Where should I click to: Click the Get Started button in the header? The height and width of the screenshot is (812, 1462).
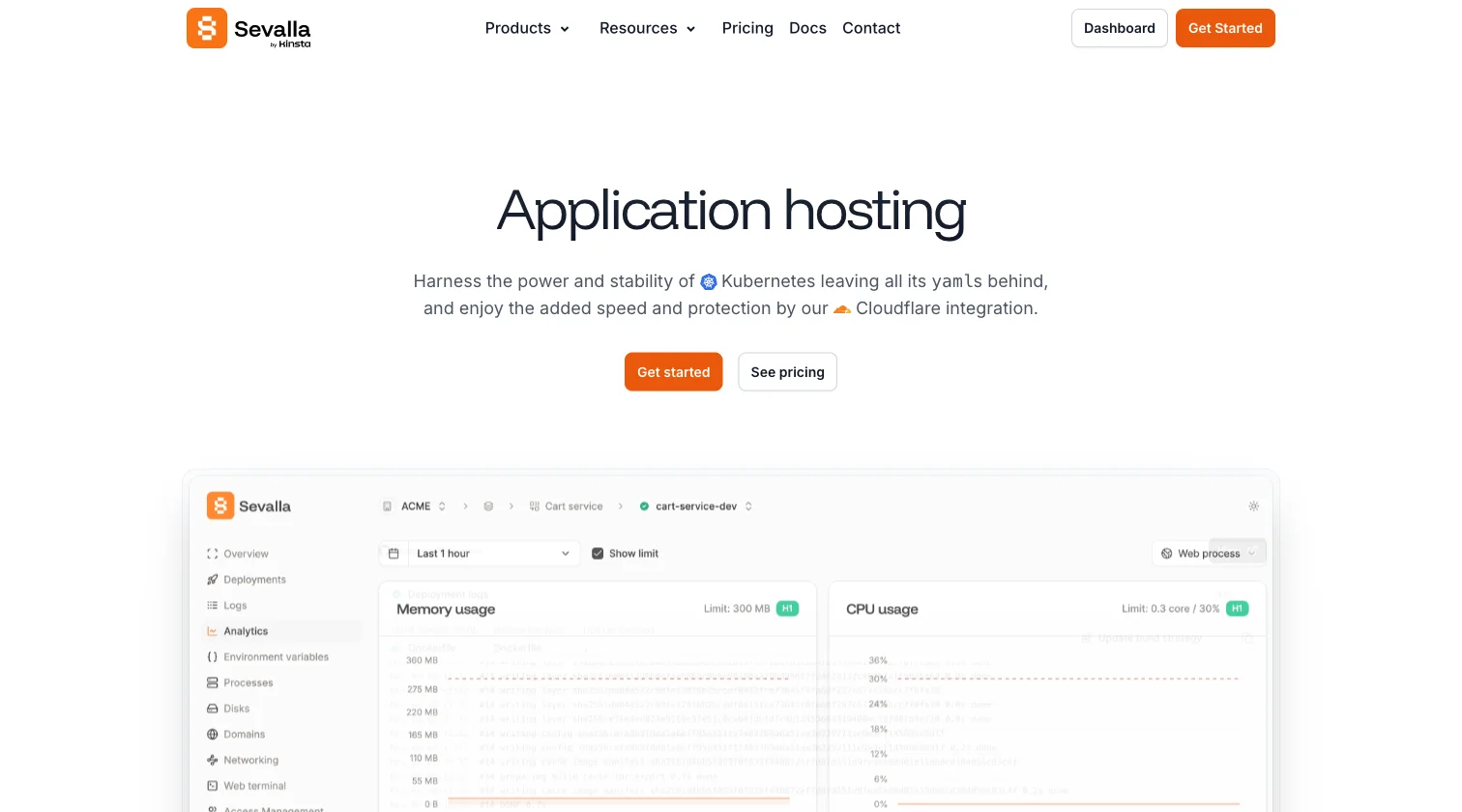click(x=1225, y=28)
